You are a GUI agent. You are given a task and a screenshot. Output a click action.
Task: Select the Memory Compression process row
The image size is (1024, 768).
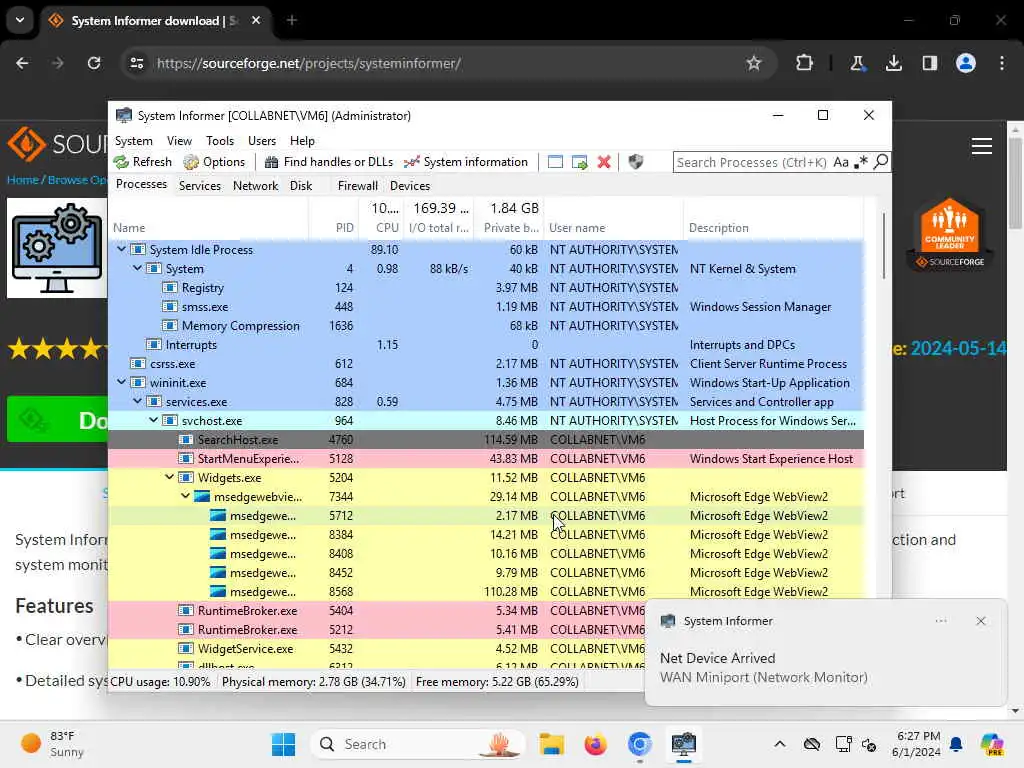[486, 325]
